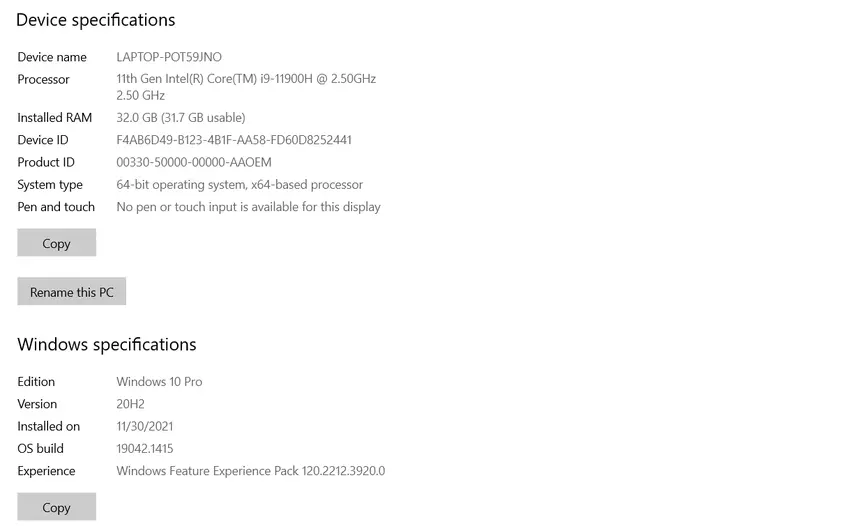Click the OS build value 19042.1415
This screenshot has height=526, width=850.
[145, 449]
